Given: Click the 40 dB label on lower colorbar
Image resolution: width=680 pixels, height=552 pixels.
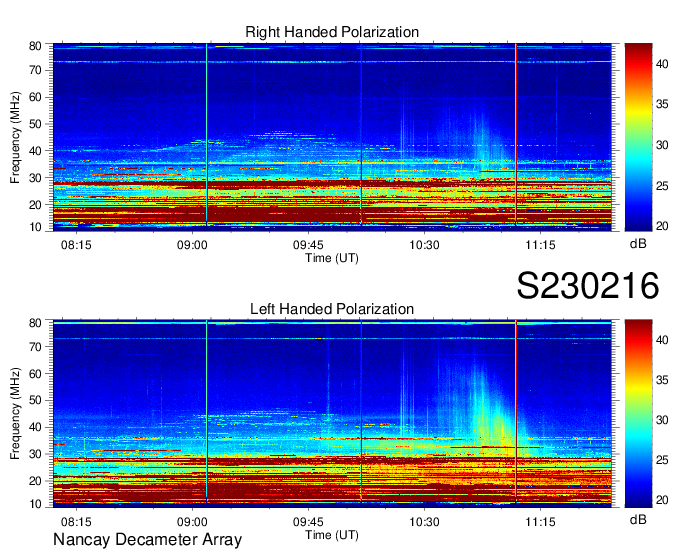Looking at the screenshot, I should [662, 340].
